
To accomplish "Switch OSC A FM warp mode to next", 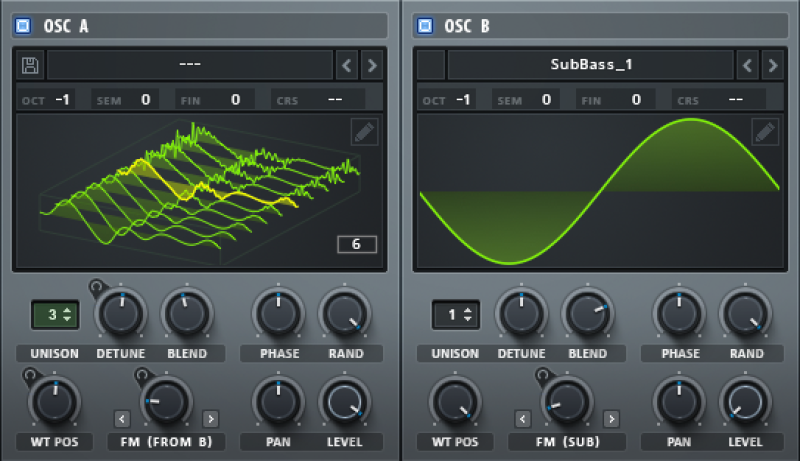I will pyautogui.click(x=211, y=419).
